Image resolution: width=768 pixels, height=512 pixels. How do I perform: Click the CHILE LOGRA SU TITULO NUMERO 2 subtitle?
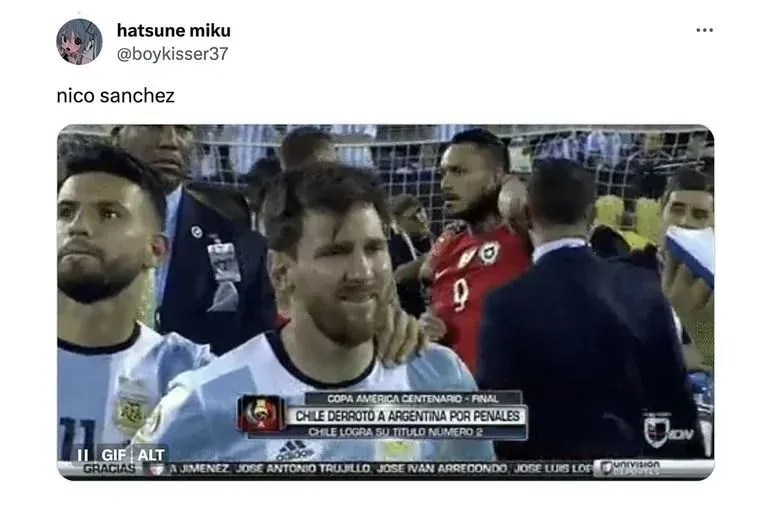(396, 432)
